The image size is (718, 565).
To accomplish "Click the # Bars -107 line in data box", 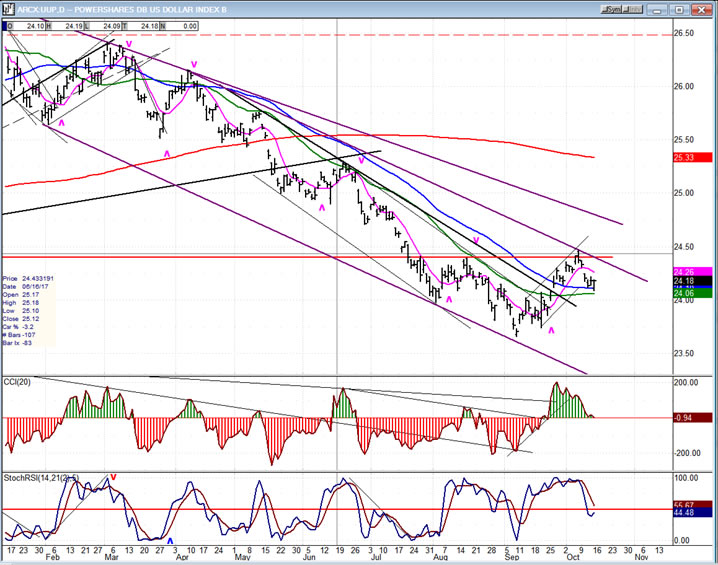I will click(x=18, y=335).
